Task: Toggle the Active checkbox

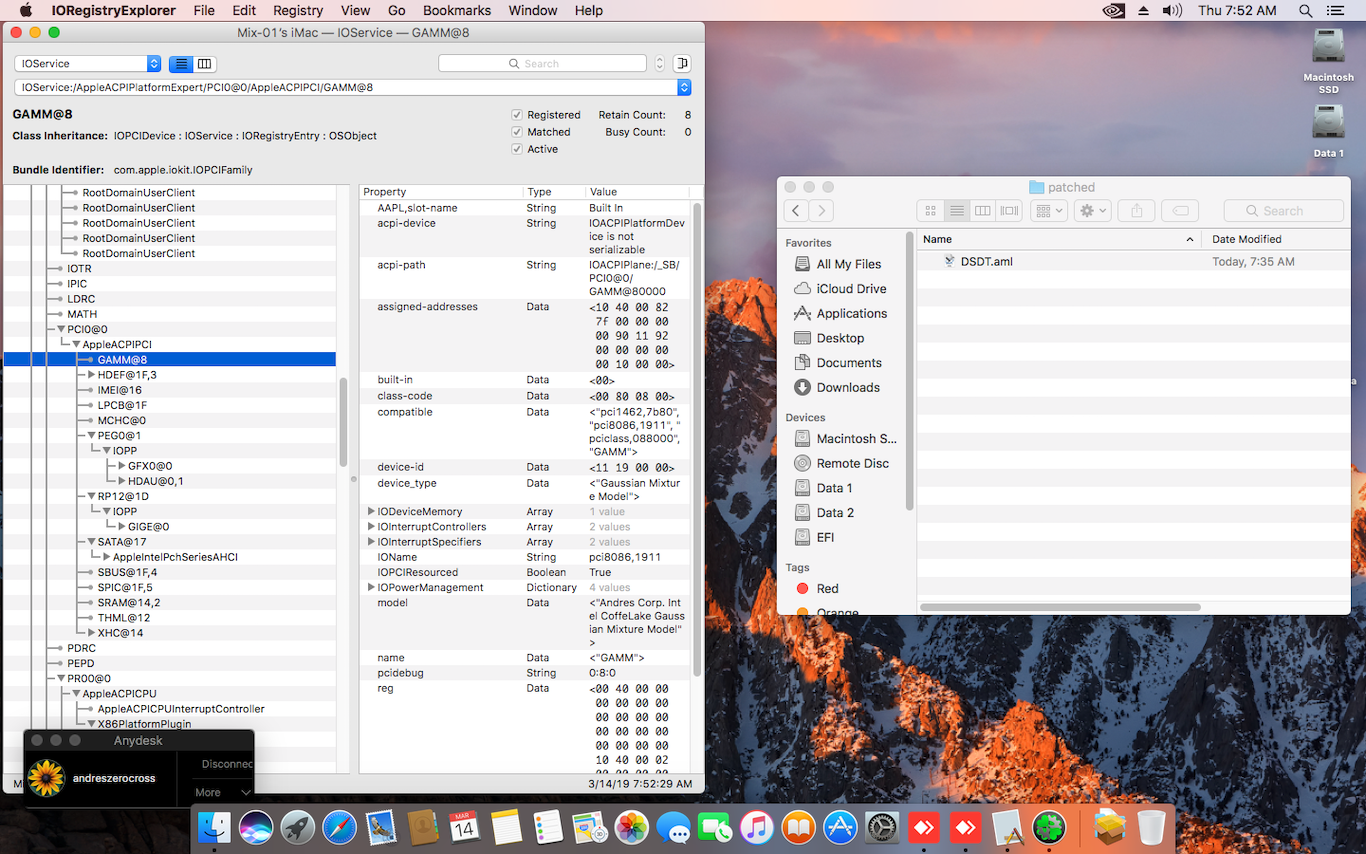Action: click(517, 149)
